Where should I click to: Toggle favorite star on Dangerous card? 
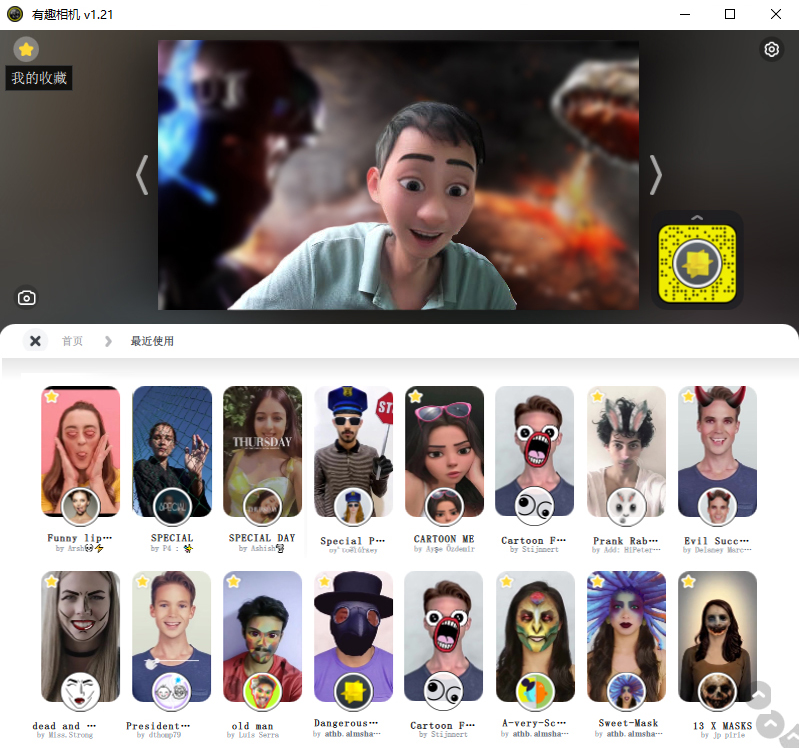pyautogui.click(x=324, y=581)
